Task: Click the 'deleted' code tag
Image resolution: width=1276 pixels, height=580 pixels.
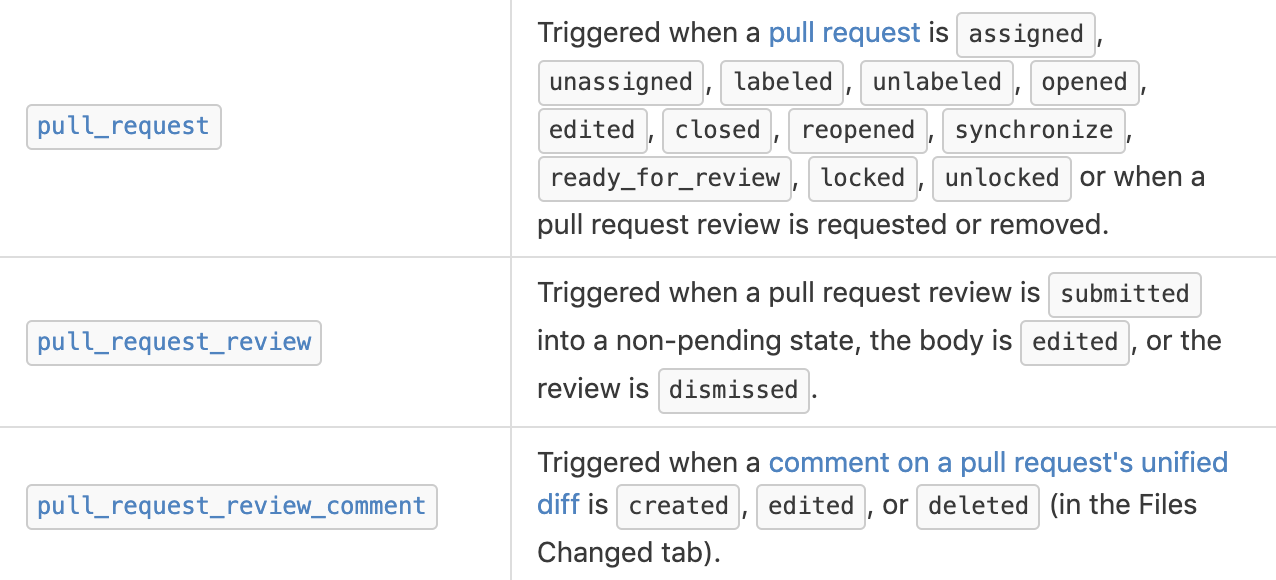Action: (978, 506)
